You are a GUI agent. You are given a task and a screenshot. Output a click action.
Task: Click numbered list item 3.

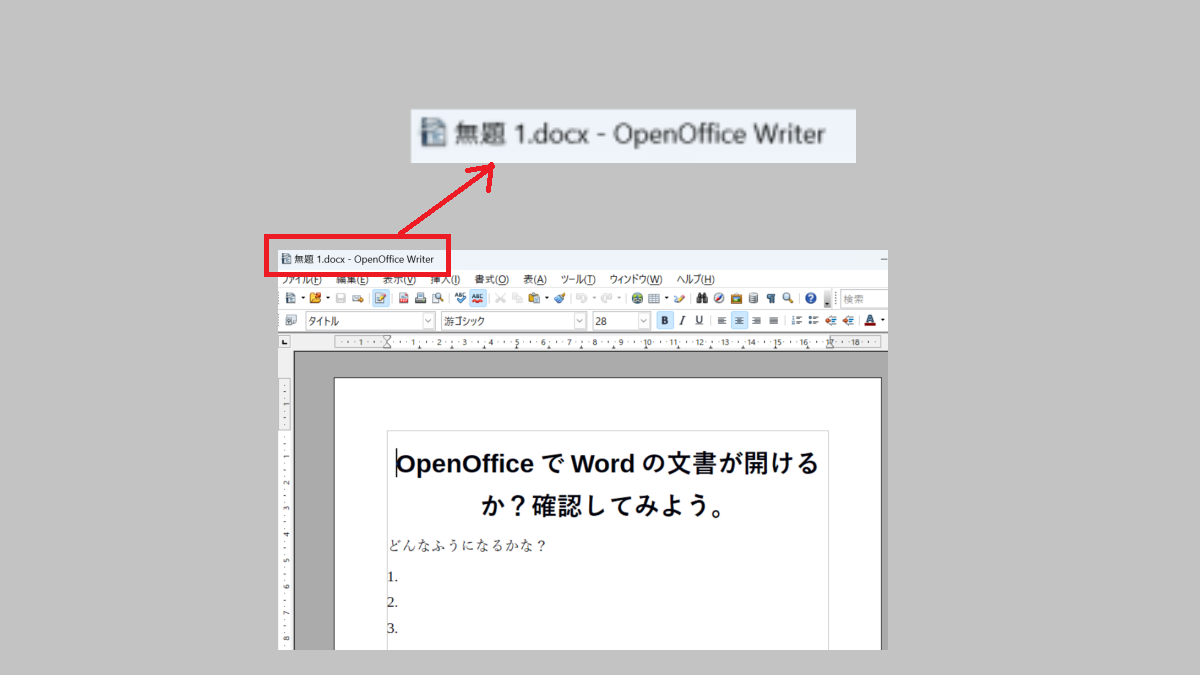(x=393, y=628)
